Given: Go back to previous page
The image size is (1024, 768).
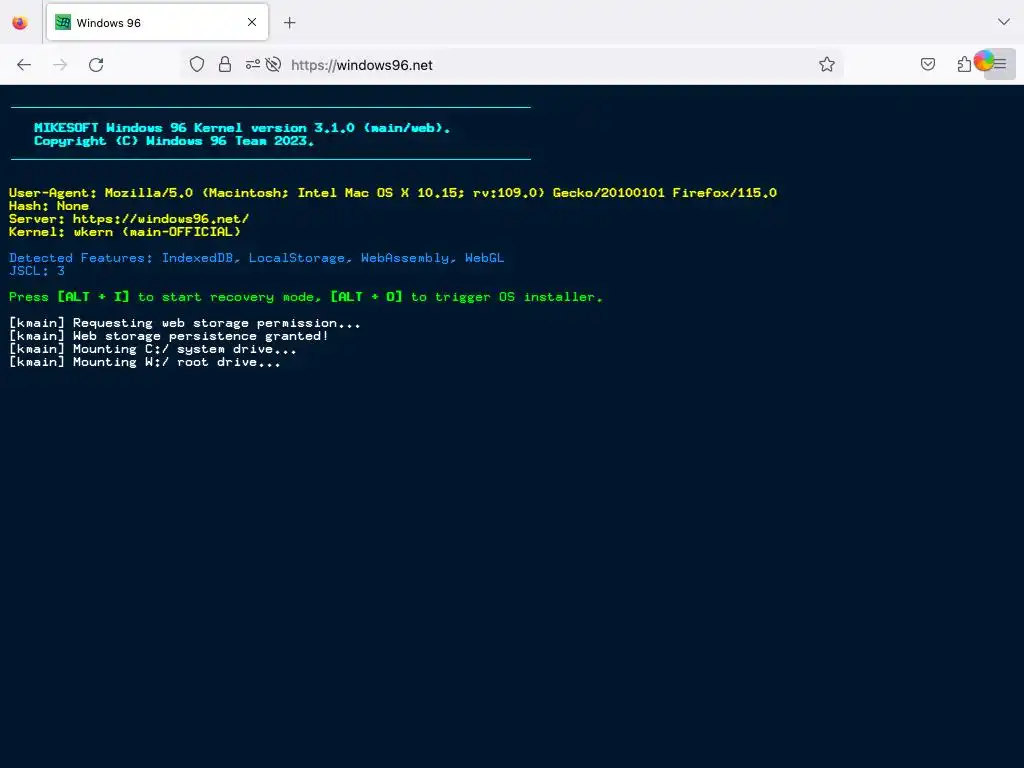Looking at the screenshot, I should [x=24, y=65].
